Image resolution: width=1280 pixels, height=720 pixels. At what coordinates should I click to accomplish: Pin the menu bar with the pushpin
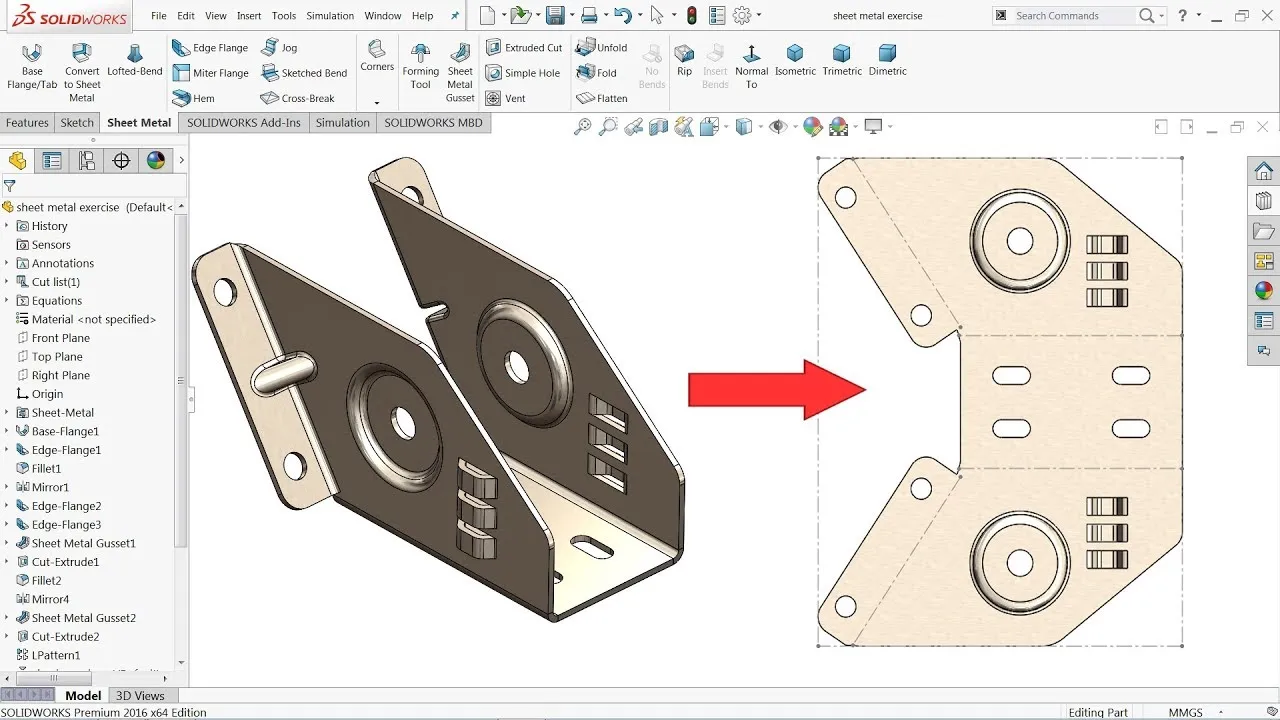[x=453, y=15]
